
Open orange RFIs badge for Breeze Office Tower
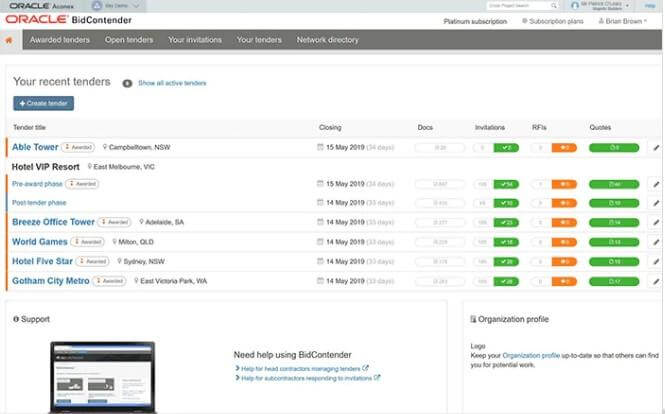coord(564,222)
